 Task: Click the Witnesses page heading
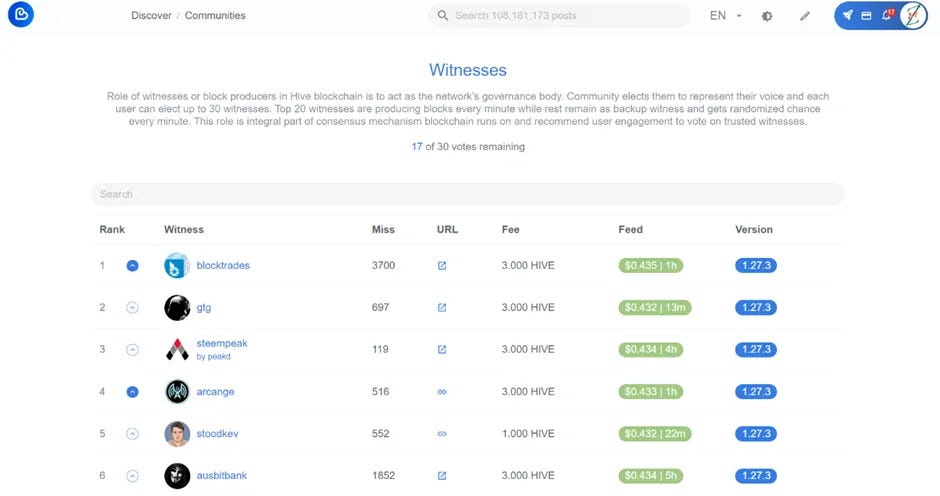468,70
